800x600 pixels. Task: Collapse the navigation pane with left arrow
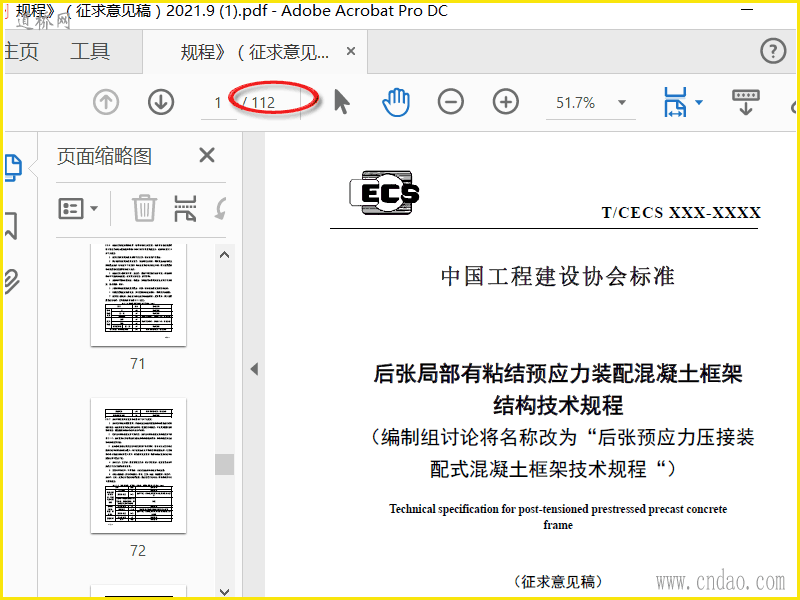pyautogui.click(x=254, y=369)
